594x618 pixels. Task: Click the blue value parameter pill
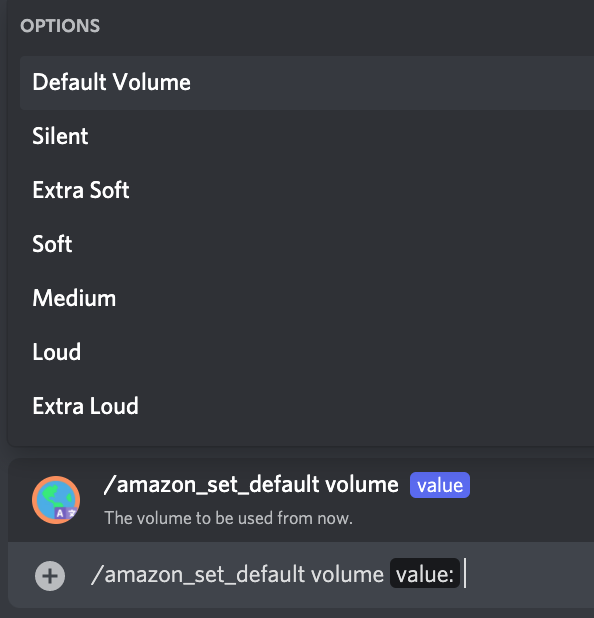440,485
